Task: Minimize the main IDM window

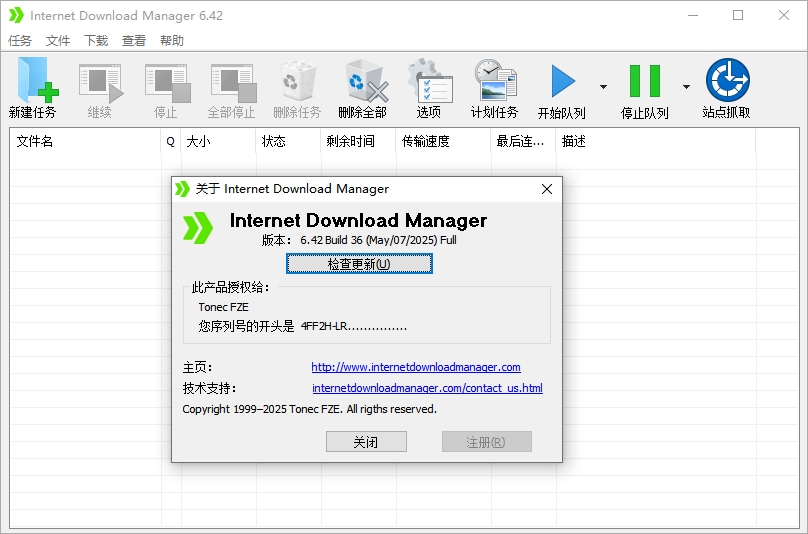Action: tap(693, 15)
